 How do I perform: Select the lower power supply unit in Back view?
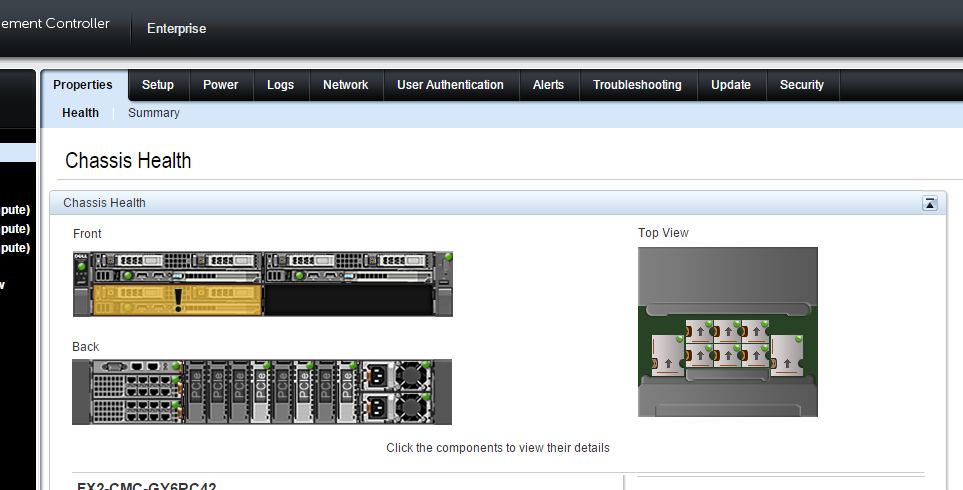coord(397,408)
